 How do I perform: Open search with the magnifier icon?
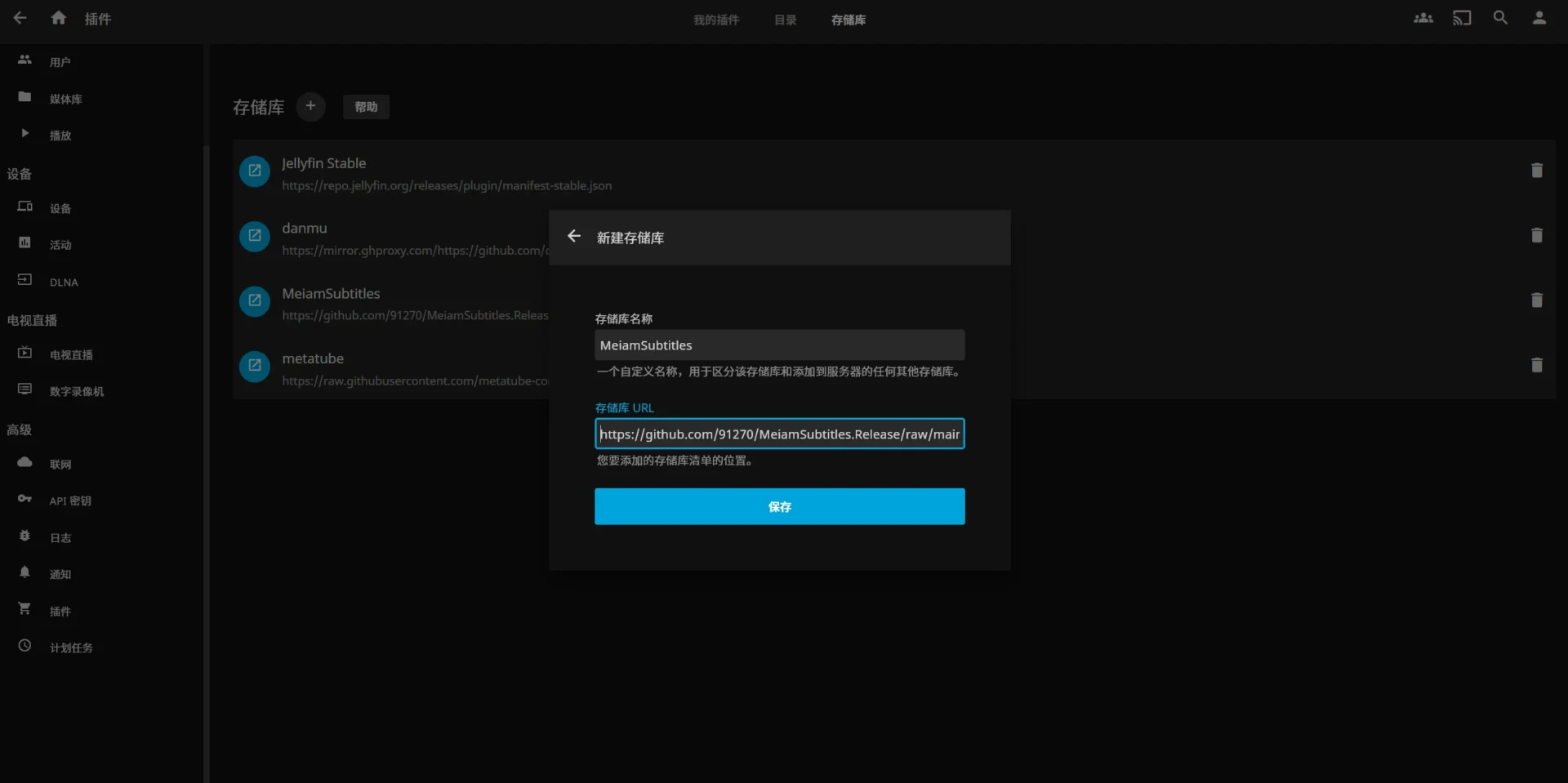click(x=1500, y=18)
